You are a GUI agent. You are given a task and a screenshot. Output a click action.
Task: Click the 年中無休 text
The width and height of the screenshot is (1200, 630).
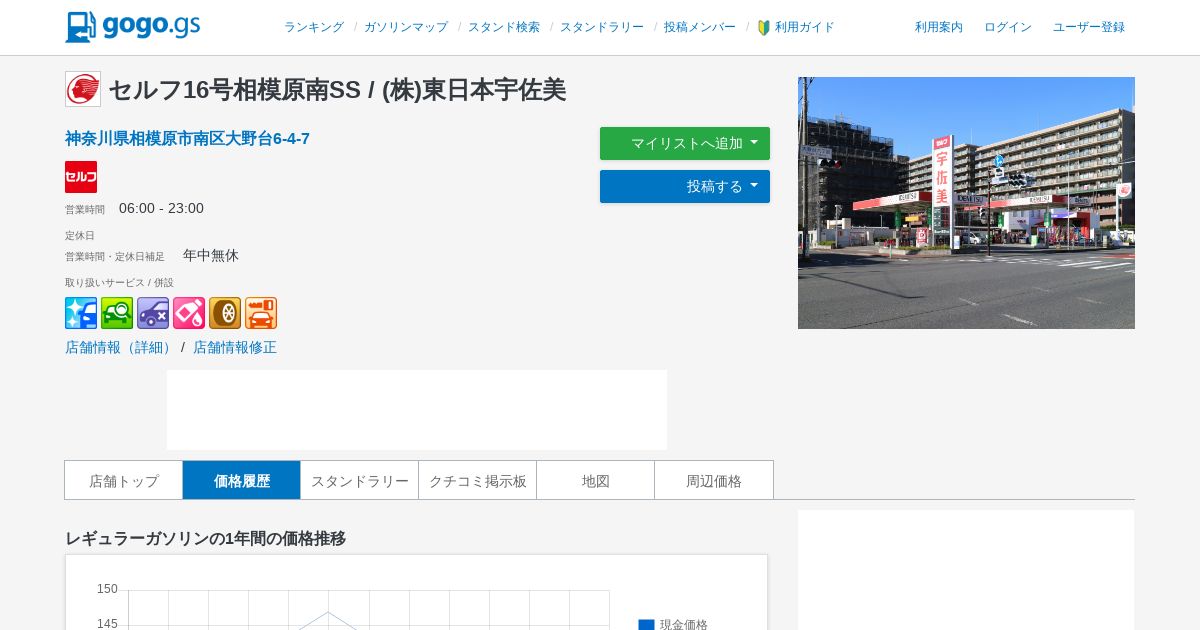point(211,255)
